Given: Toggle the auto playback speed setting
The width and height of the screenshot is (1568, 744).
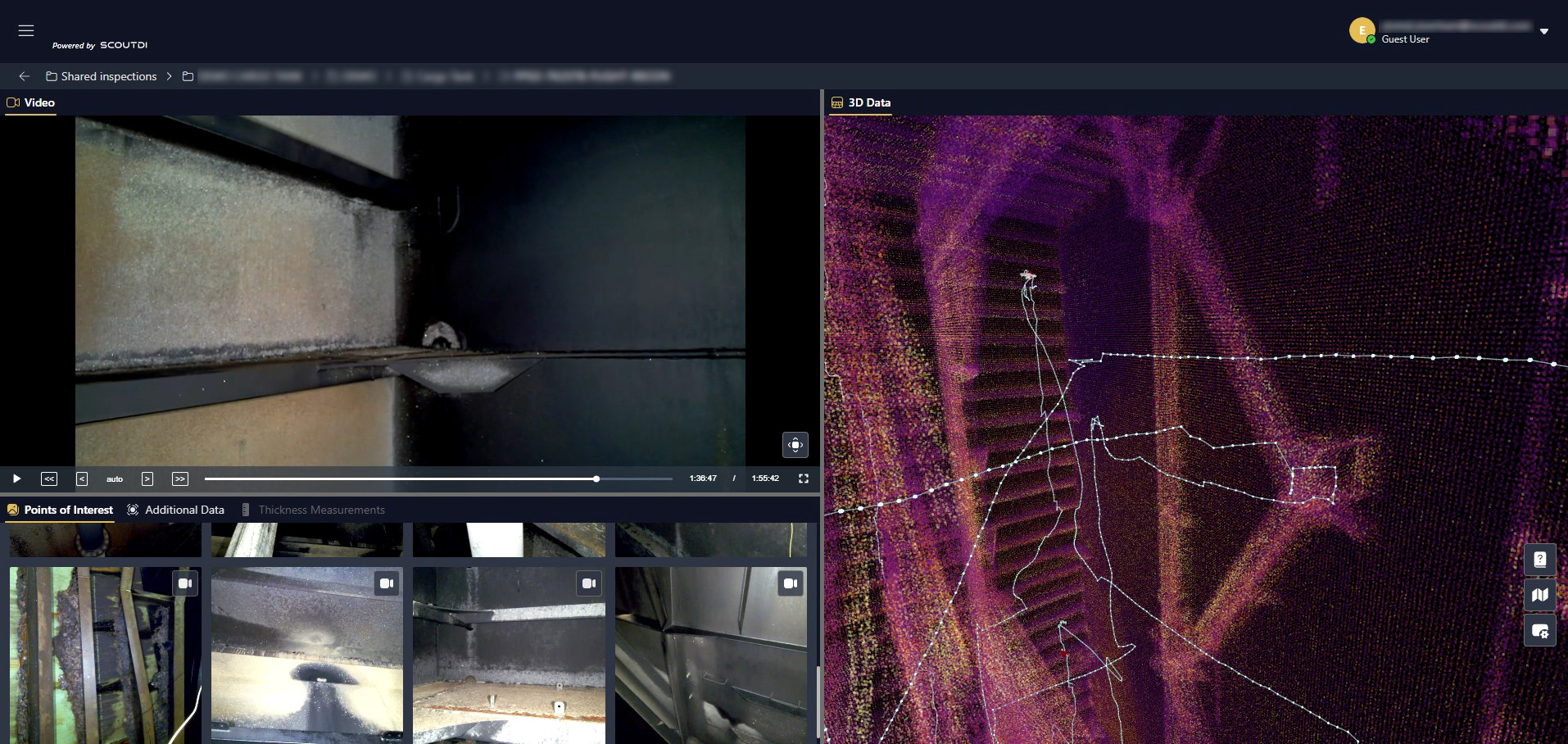Looking at the screenshot, I should 115,479.
